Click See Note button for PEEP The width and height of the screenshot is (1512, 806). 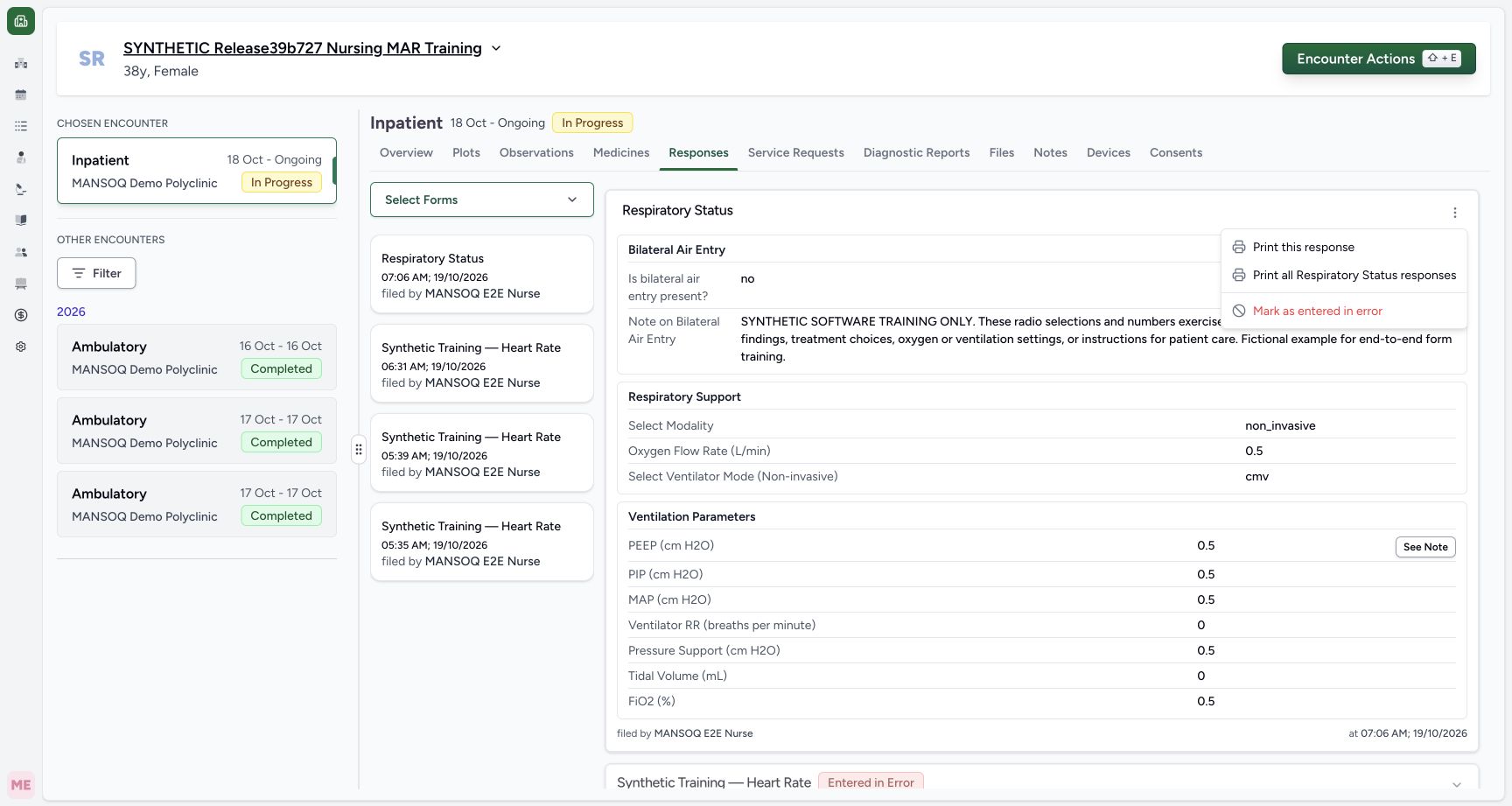[1425, 547]
